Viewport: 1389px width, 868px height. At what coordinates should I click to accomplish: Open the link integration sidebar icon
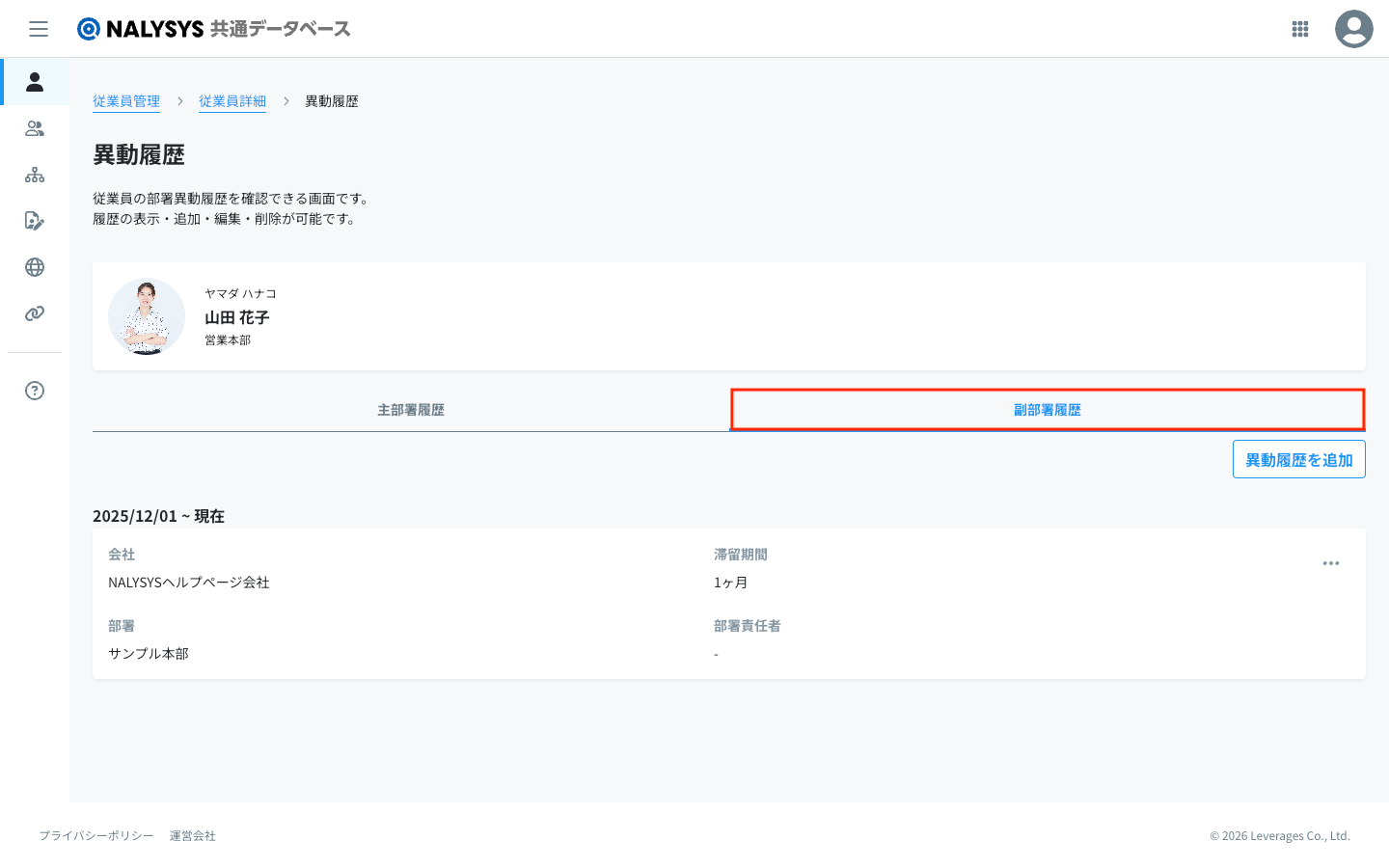pyautogui.click(x=35, y=313)
